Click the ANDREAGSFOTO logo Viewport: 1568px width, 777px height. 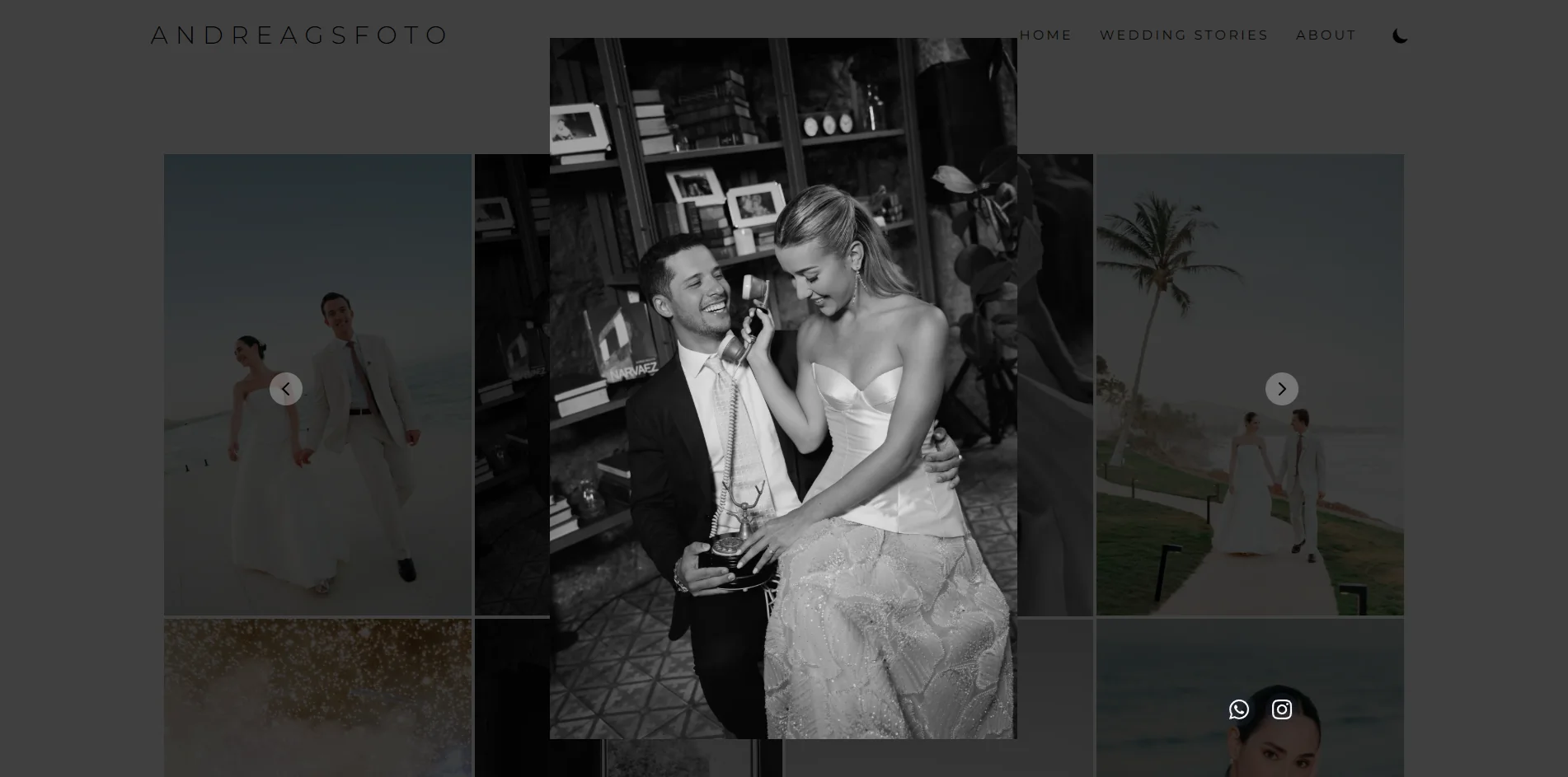299,35
